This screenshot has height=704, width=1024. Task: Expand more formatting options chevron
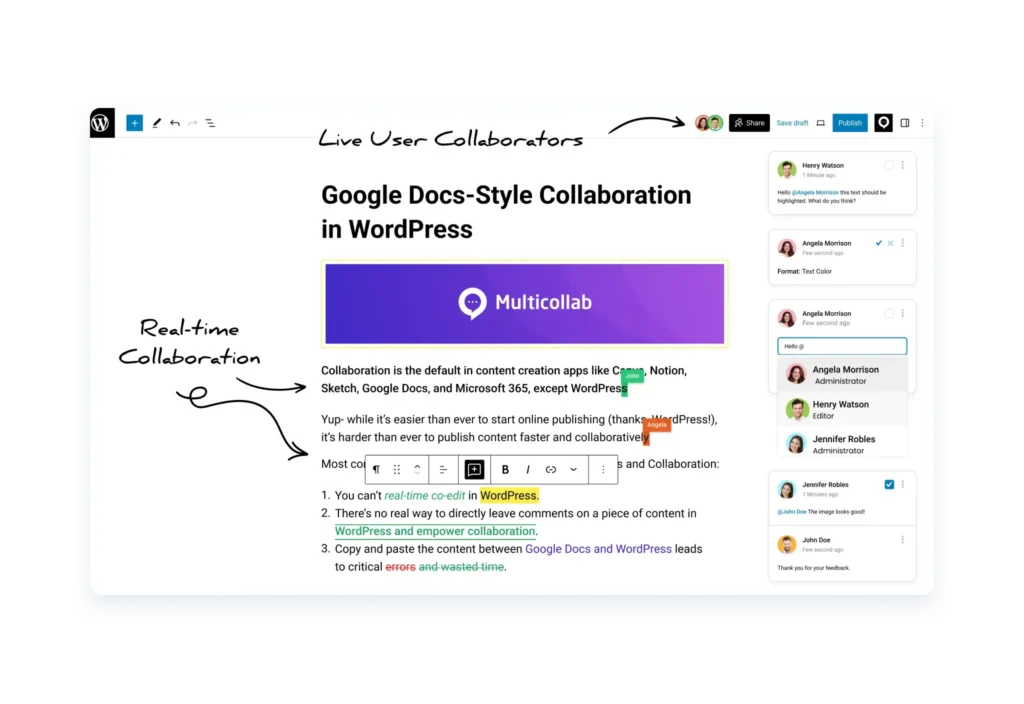(x=573, y=470)
